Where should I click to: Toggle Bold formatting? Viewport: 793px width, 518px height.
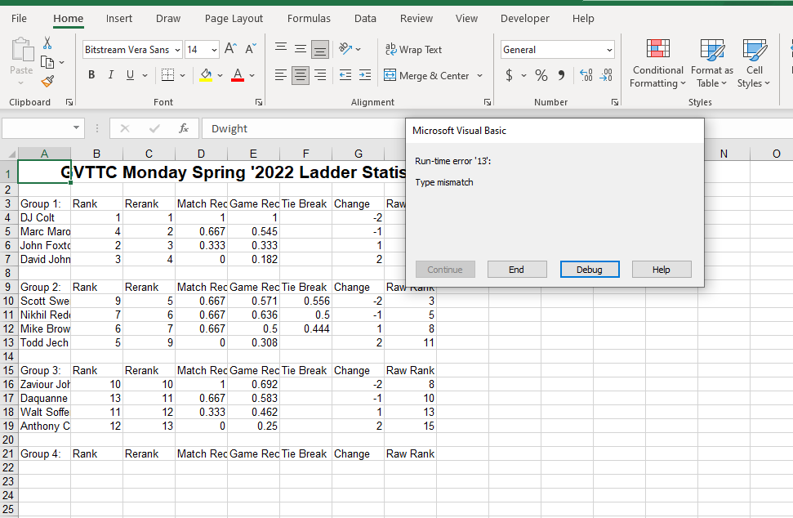click(92, 75)
